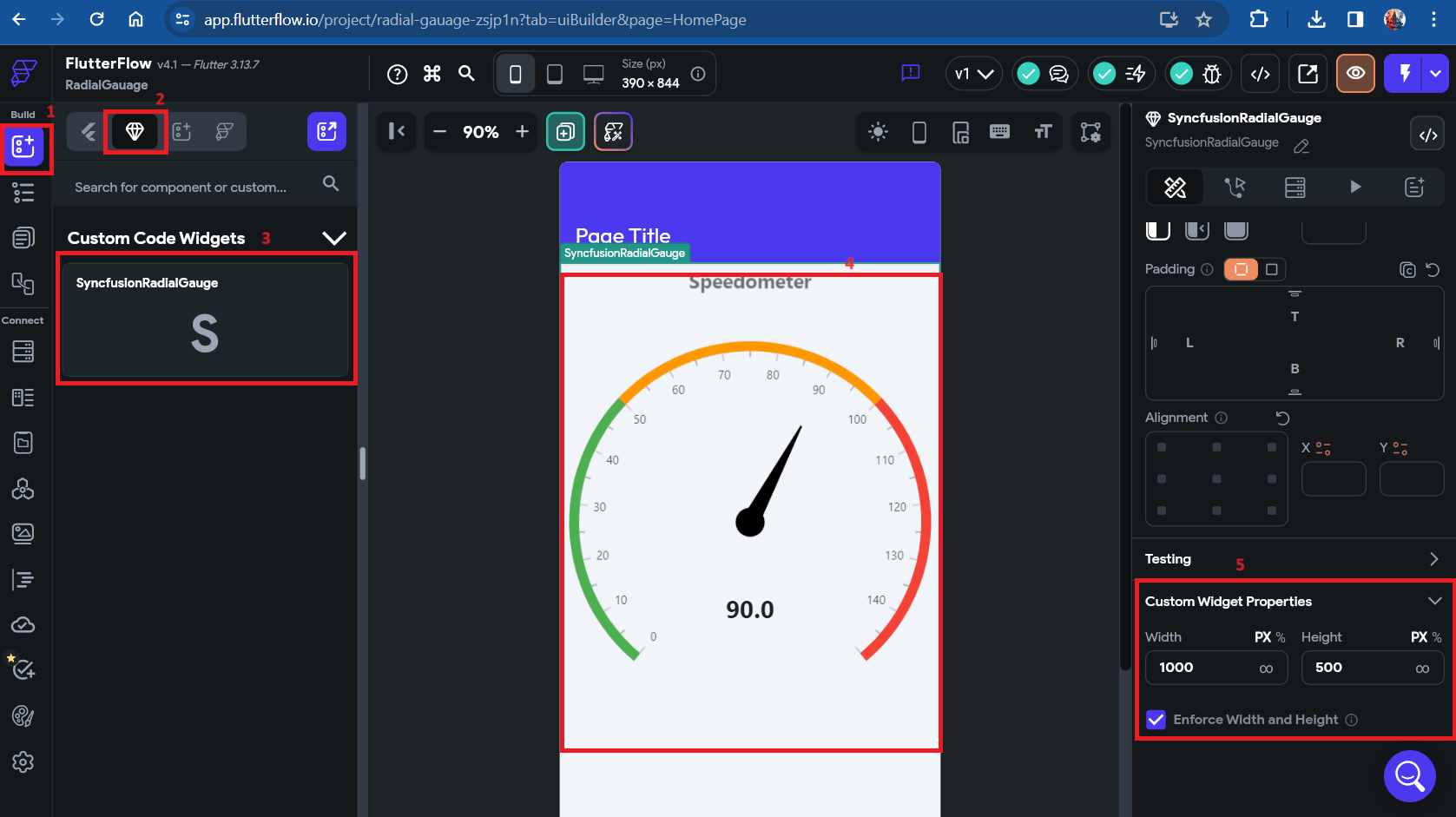This screenshot has width=1456, height=817.
Task: Open the run options dropdown arrow
Action: coord(1436,74)
